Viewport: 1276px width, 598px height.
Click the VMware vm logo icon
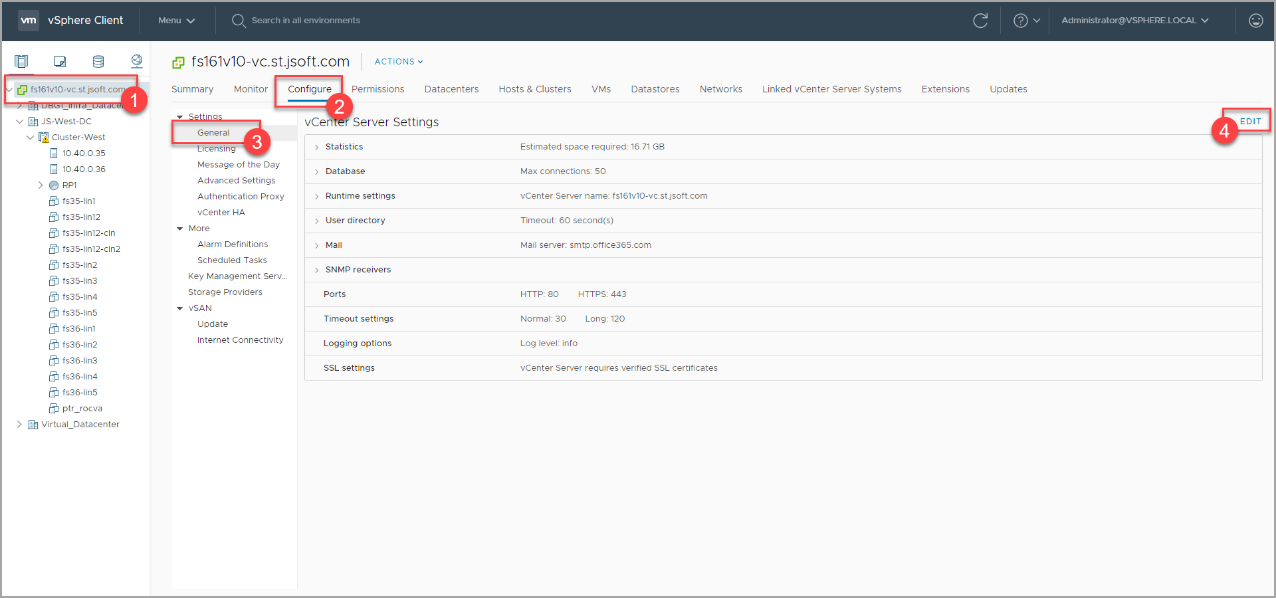pos(29,20)
